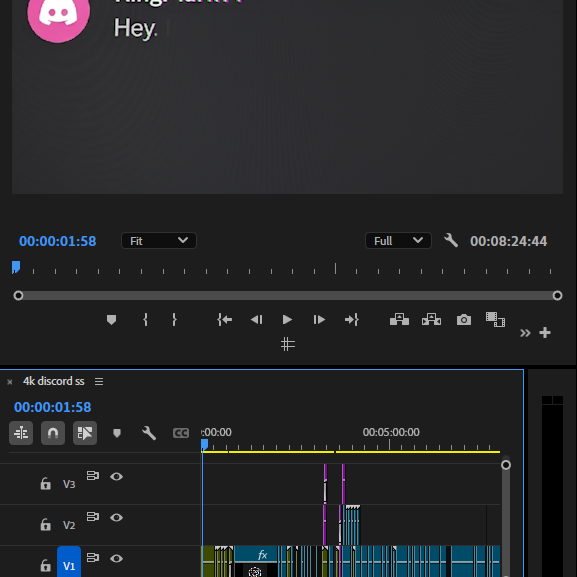Play the program monitor preview
Viewport: 577px width, 577px height.
287,319
